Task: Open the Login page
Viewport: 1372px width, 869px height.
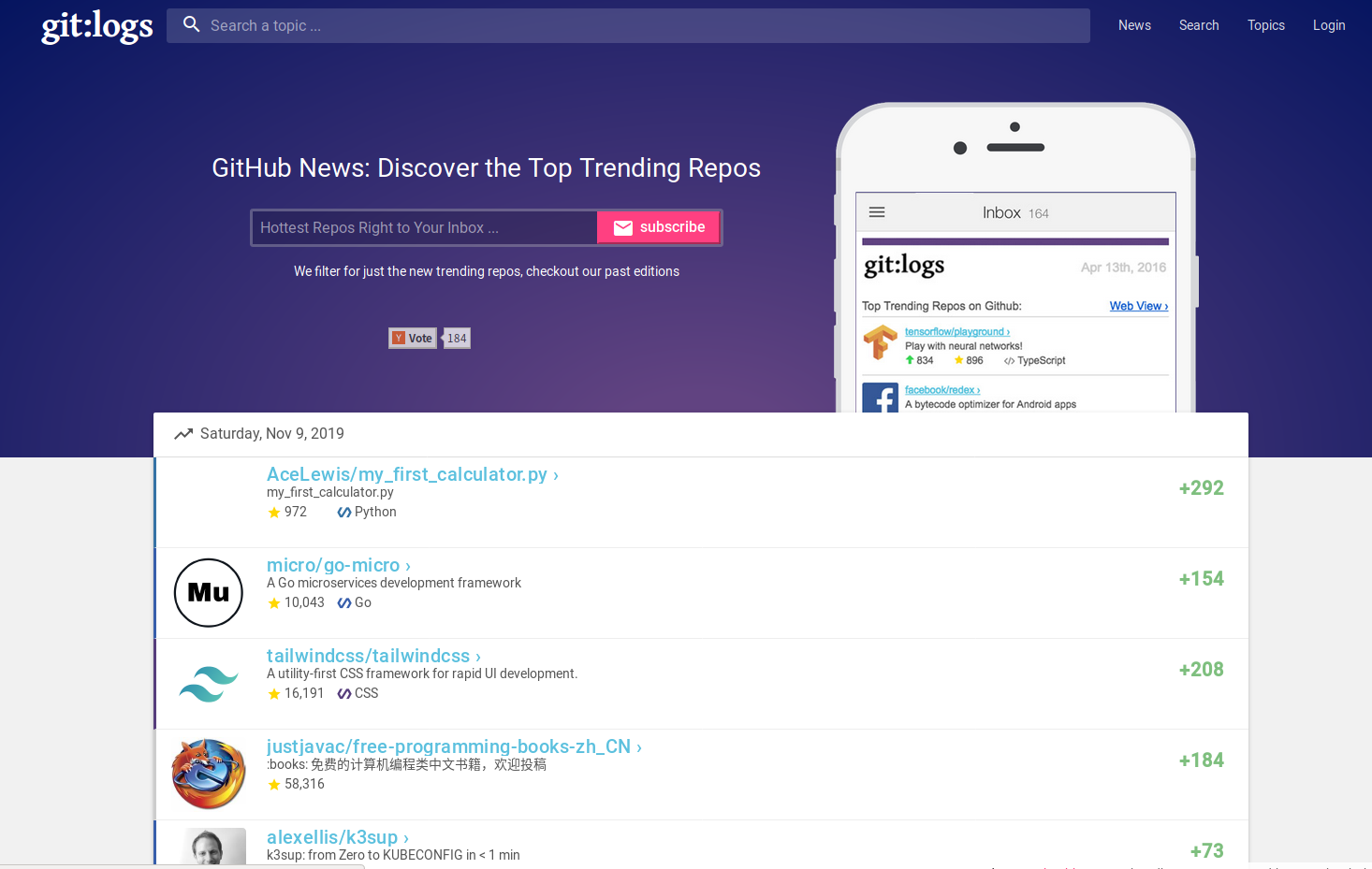Action: click(1329, 25)
